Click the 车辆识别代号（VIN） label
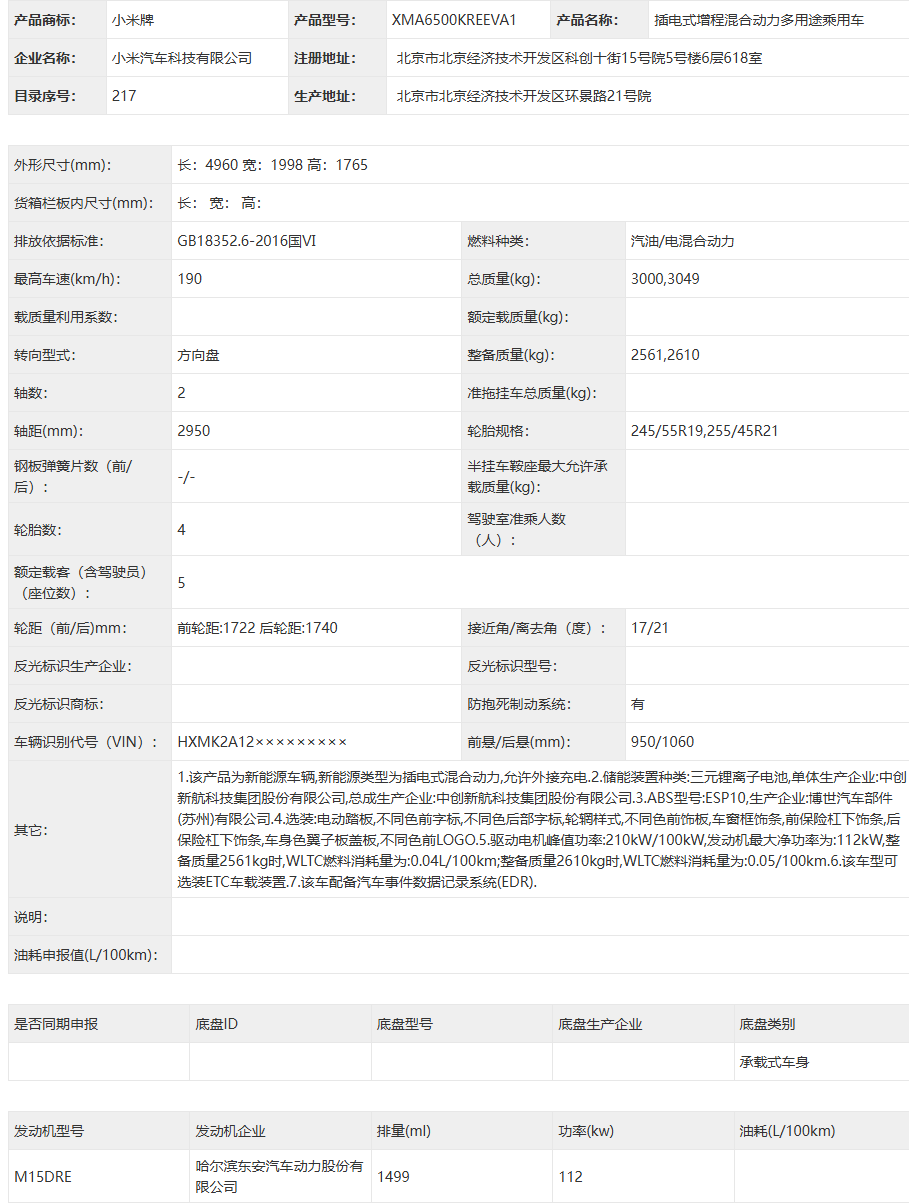The image size is (909, 1203). pos(86,742)
